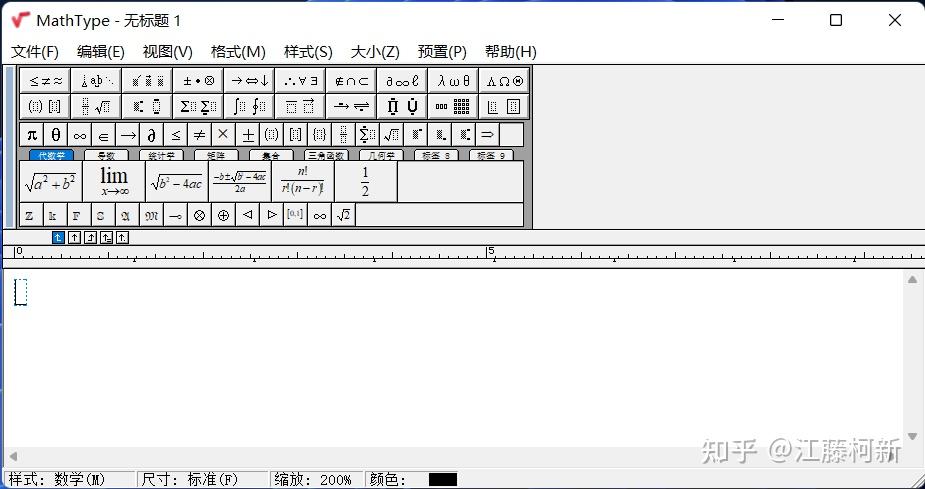Viewport: 925px width, 489px height.
Task: Insert the ⇒ implies arrow symbol
Action: click(x=487, y=134)
